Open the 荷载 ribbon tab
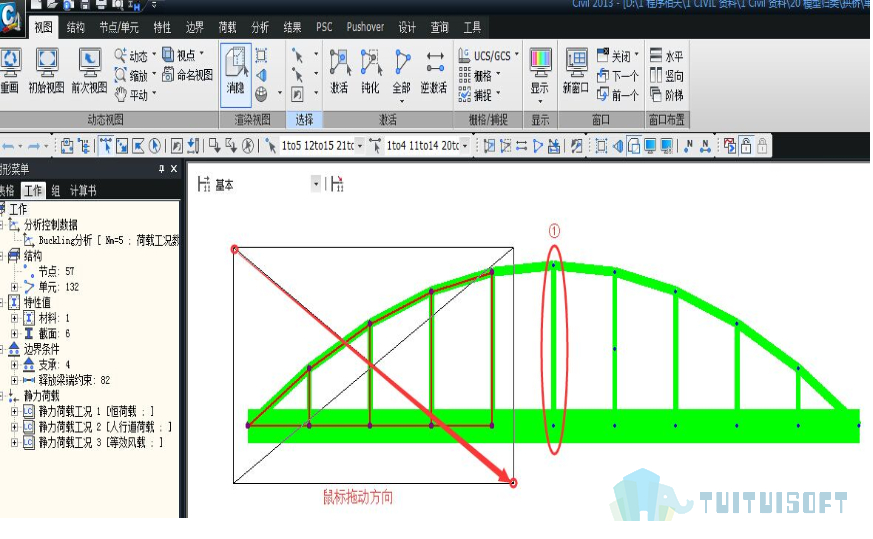The height and width of the screenshot is (539, 873). (227, 27)
